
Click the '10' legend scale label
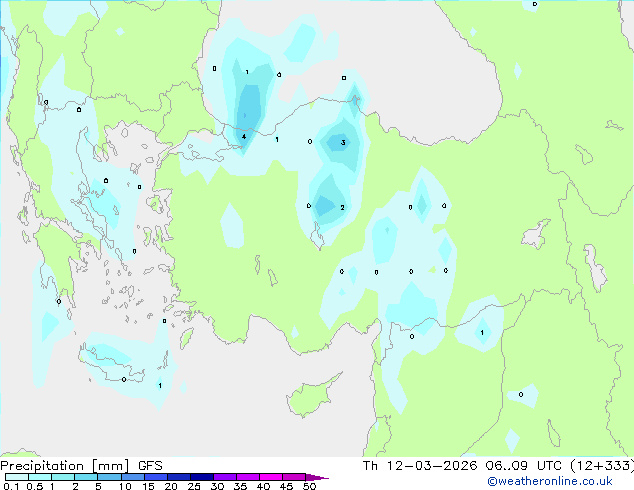point(125,486)
